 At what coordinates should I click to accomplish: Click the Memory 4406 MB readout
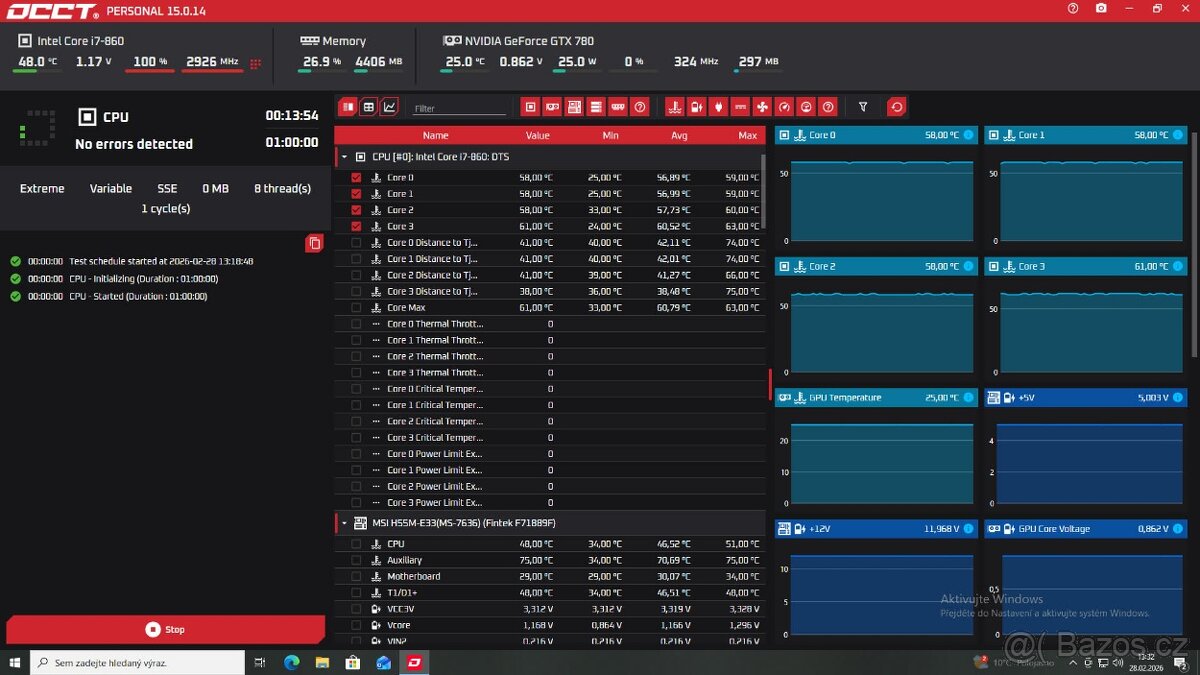pyautogui.click(x=378, y=62)
